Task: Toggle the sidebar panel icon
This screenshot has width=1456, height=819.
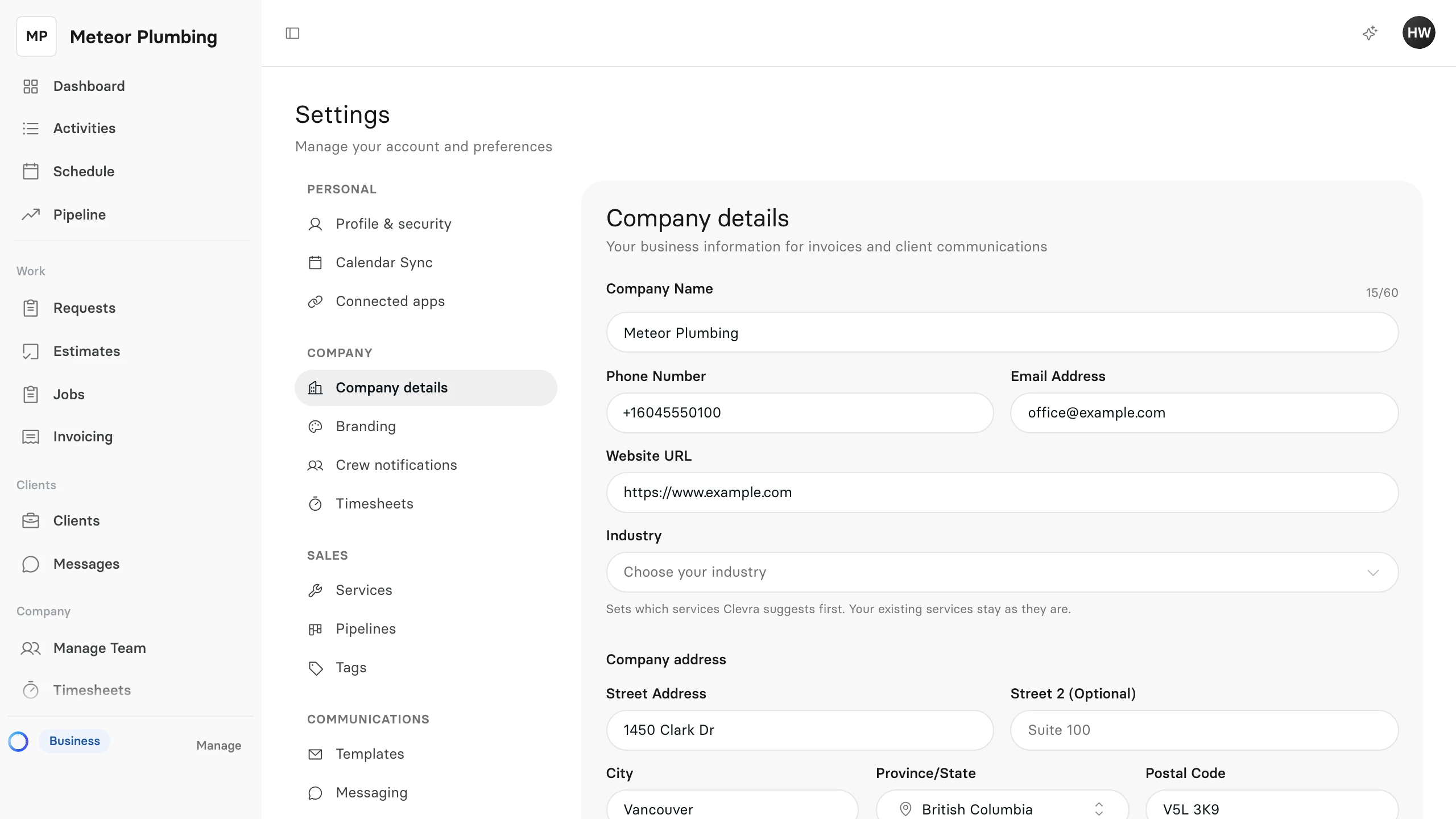Action: pos(292,33)
